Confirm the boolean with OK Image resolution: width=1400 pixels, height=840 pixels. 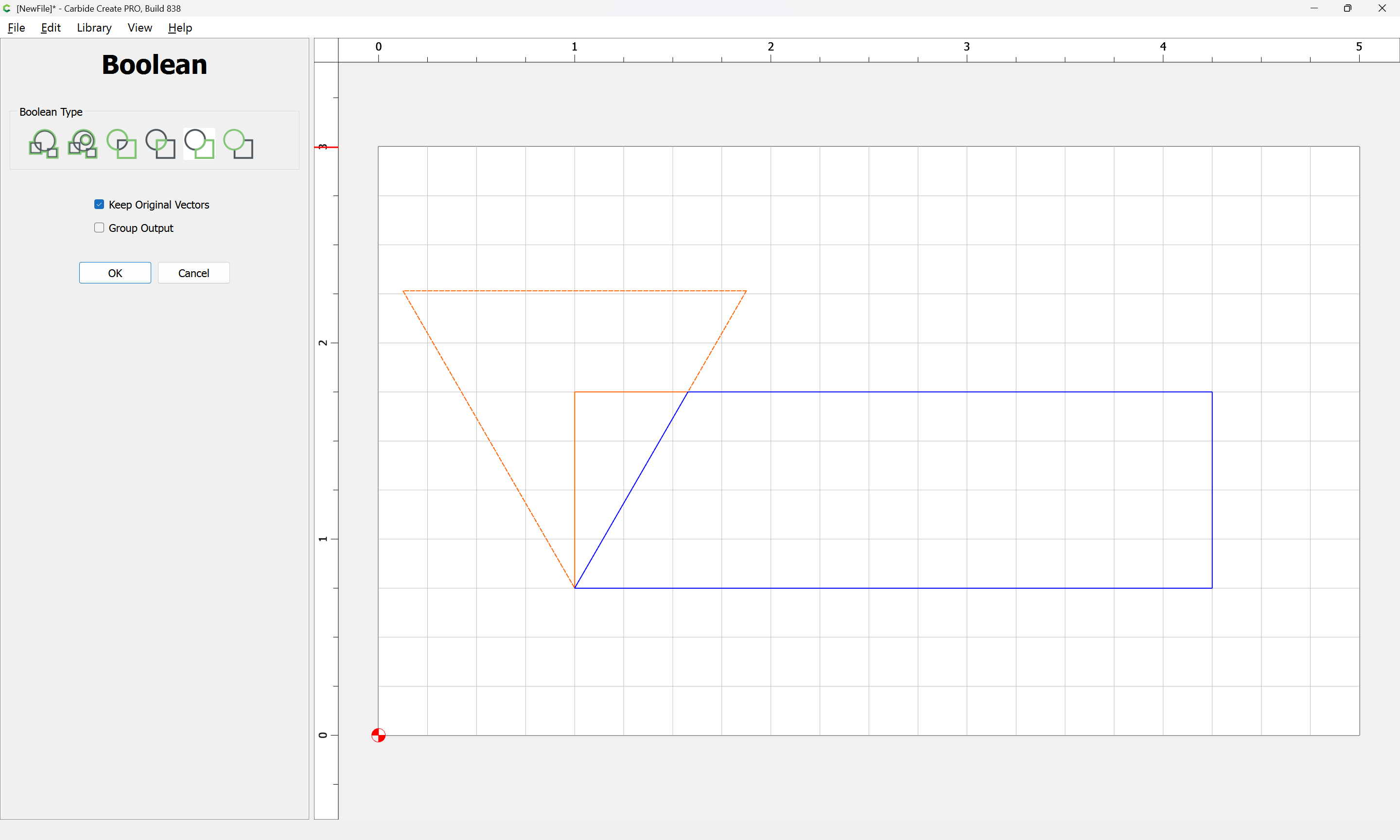click(x=115, y=273)
